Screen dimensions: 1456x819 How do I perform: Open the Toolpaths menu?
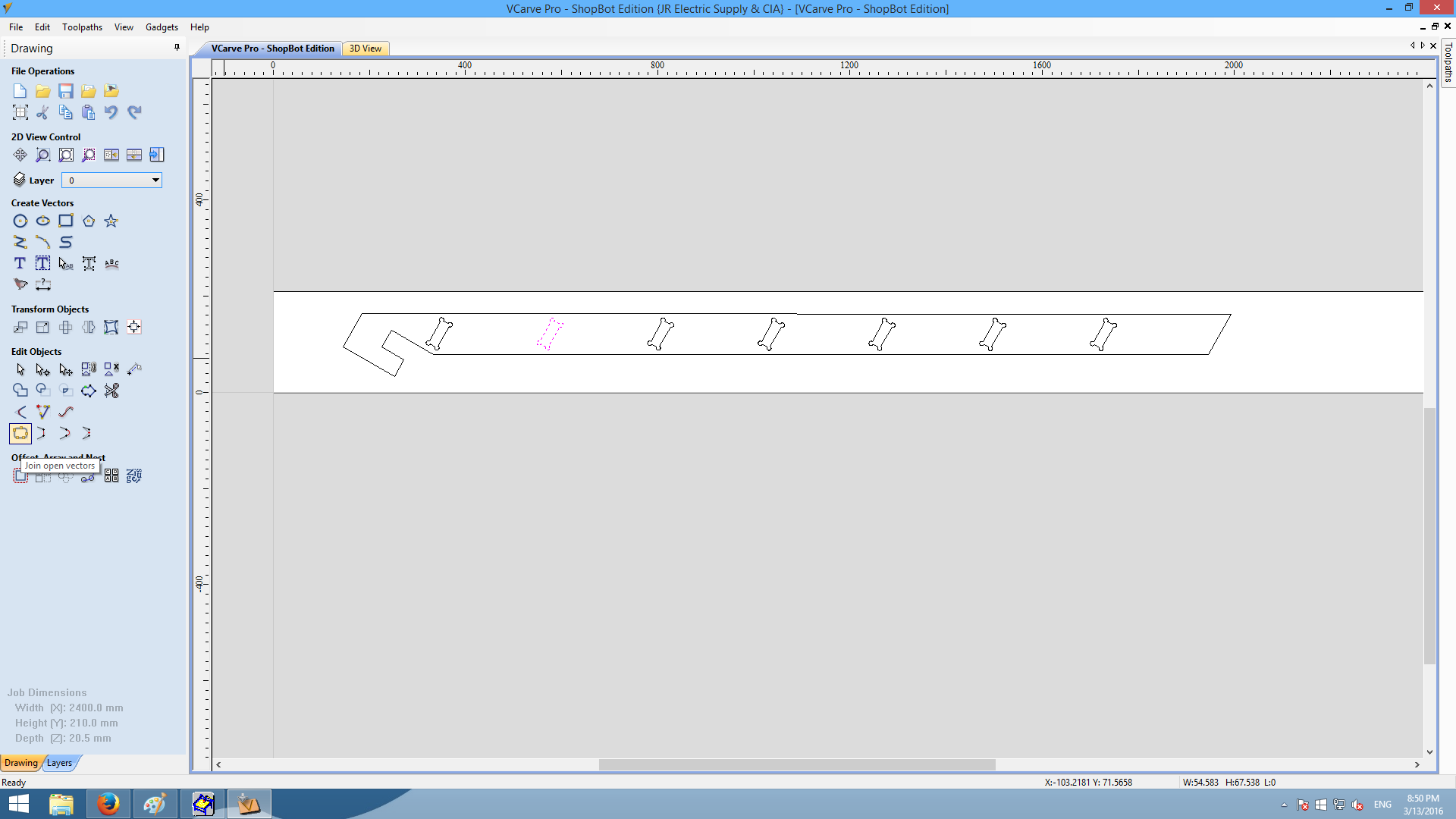tap(82, 27)
